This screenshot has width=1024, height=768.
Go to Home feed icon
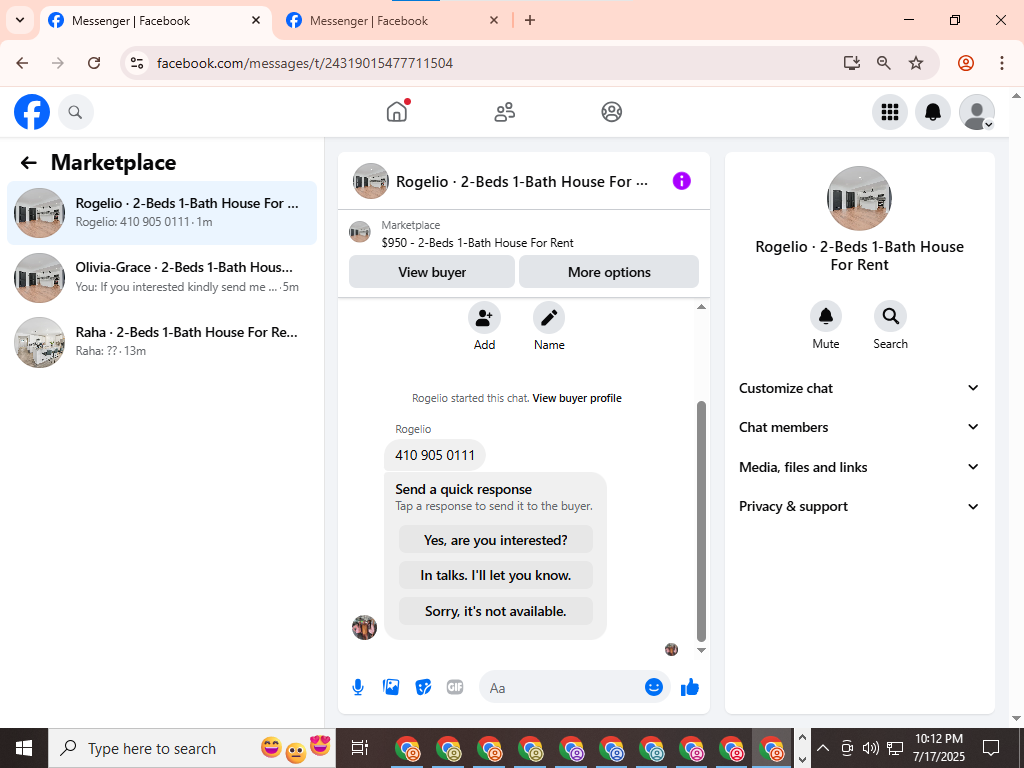point(397,112)
